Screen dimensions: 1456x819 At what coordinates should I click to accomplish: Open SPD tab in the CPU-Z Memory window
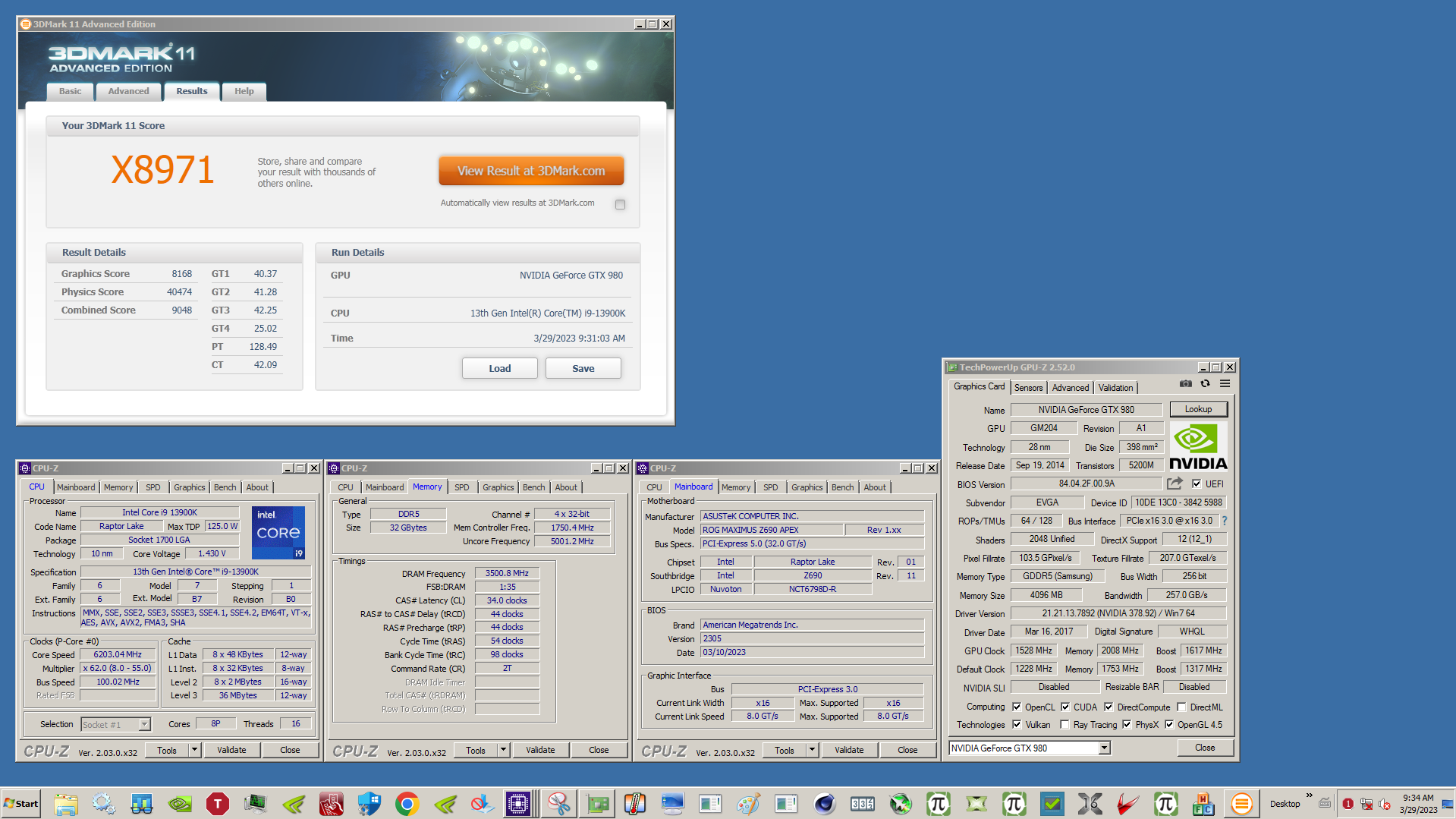462,487
